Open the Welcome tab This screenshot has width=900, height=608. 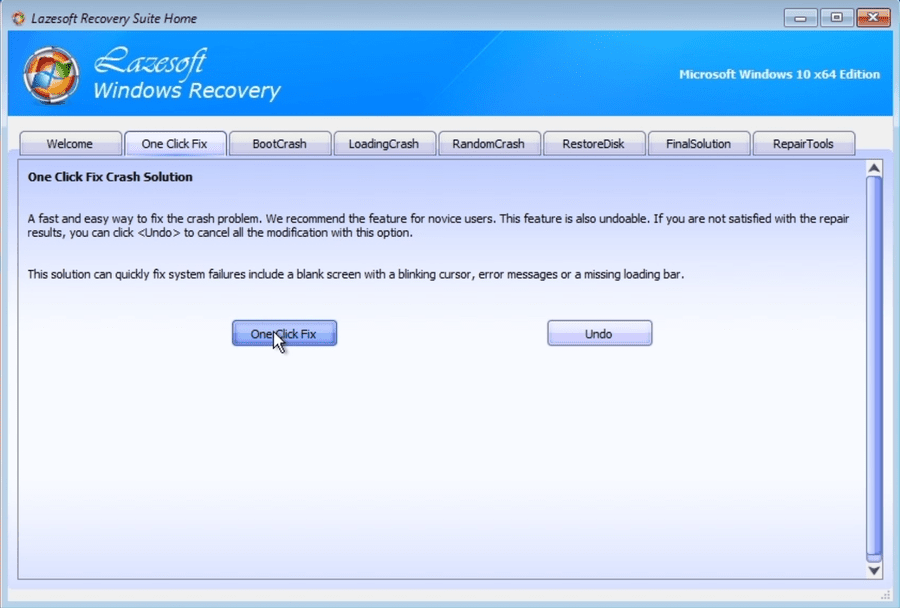tap(70, 144)
